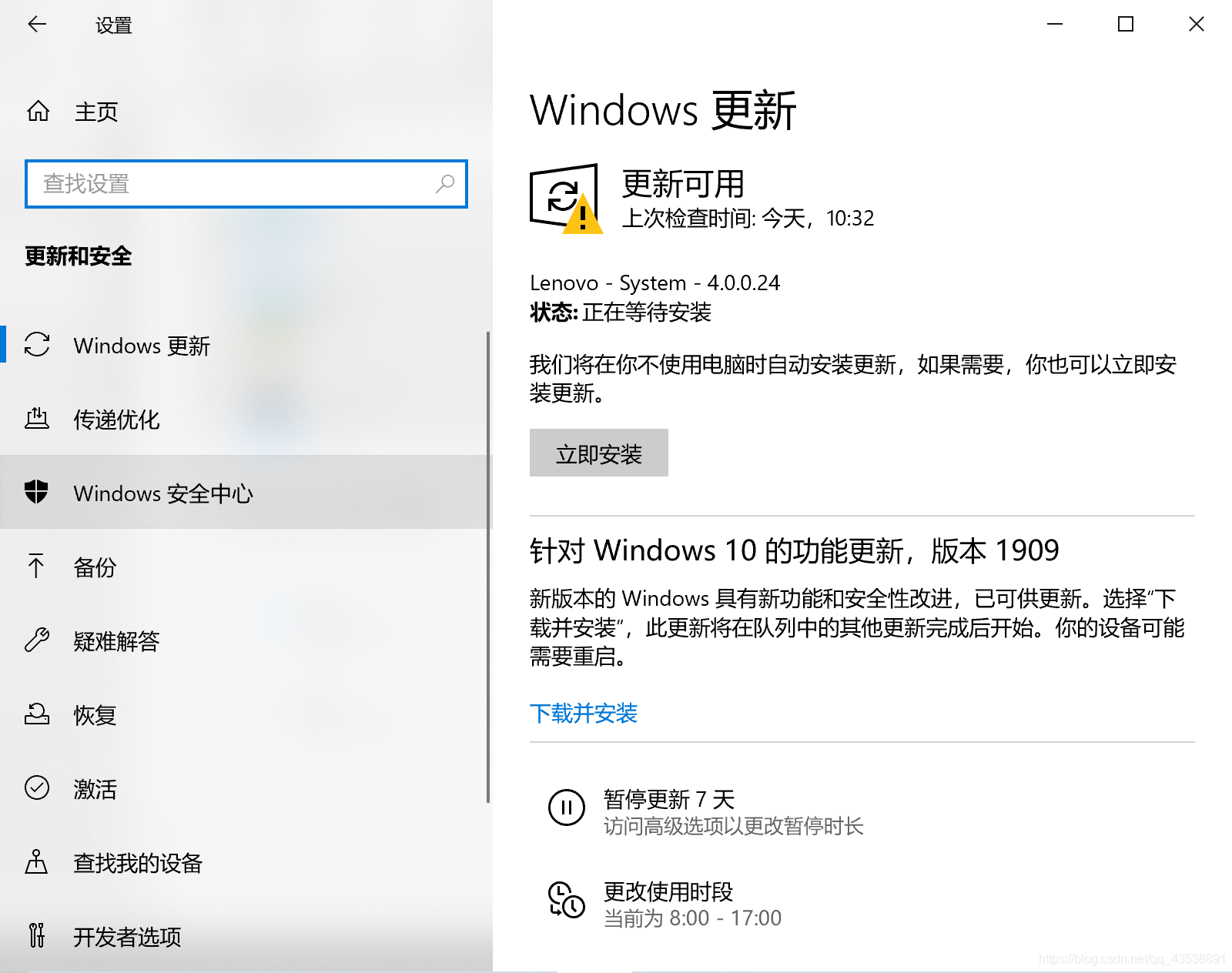Click the 传递优化 delivery icon
Screen dimensions: 1232x973
[x=37, y=419]
